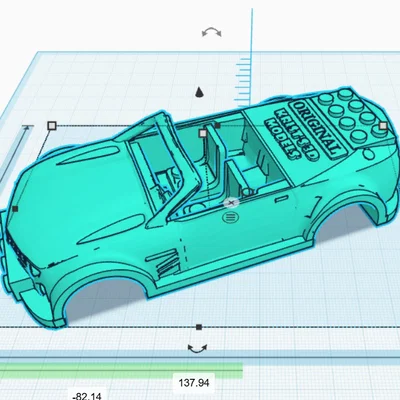Click the bottom curved rotation arrow handle
The width and height of the screenshot is (400, 400).
pos(197,349)
